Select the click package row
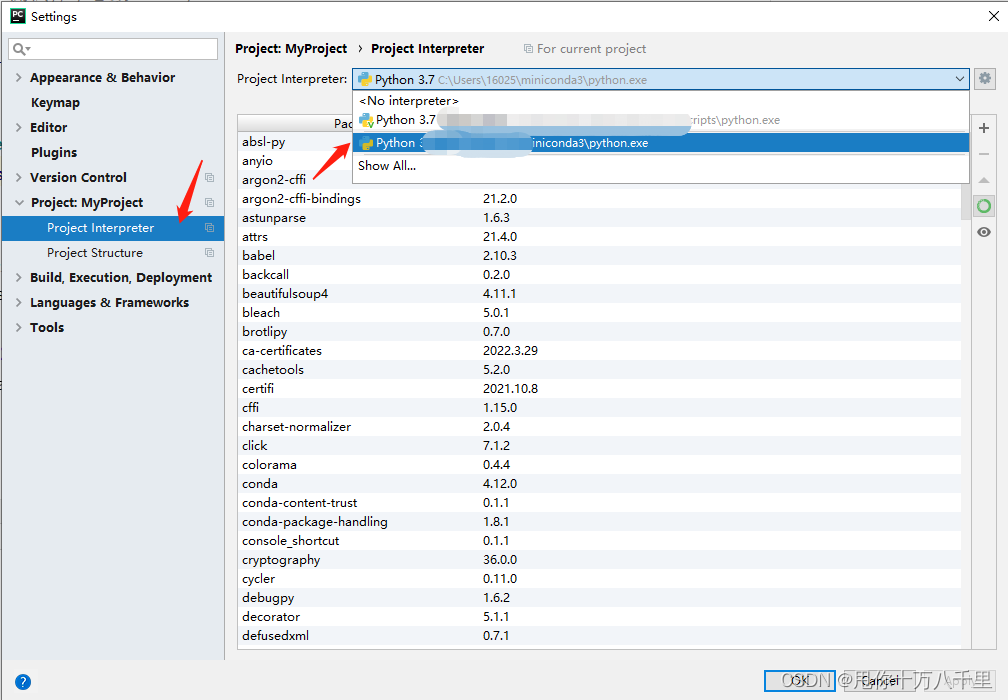 pyautogui.click(x=599, y=445)
